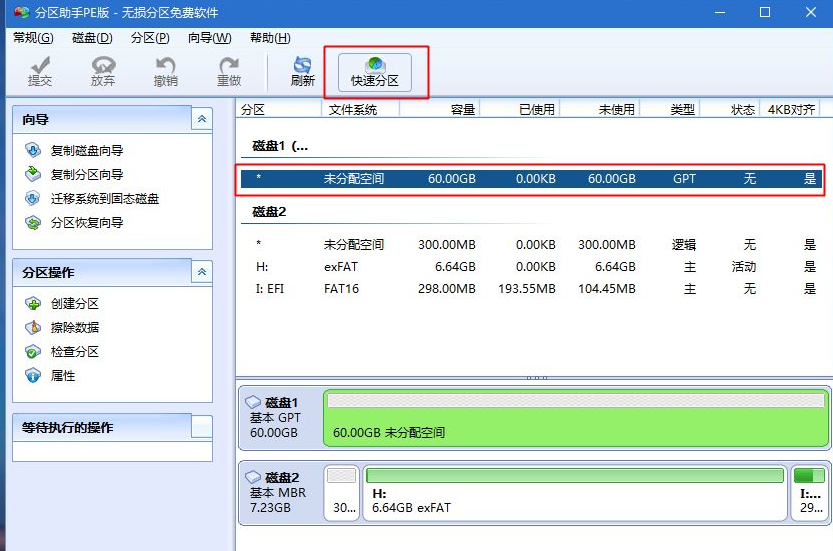Collapse the 分区操作 panel
The width and height of the screenshot is (833, 551).
tap(202, 272)
